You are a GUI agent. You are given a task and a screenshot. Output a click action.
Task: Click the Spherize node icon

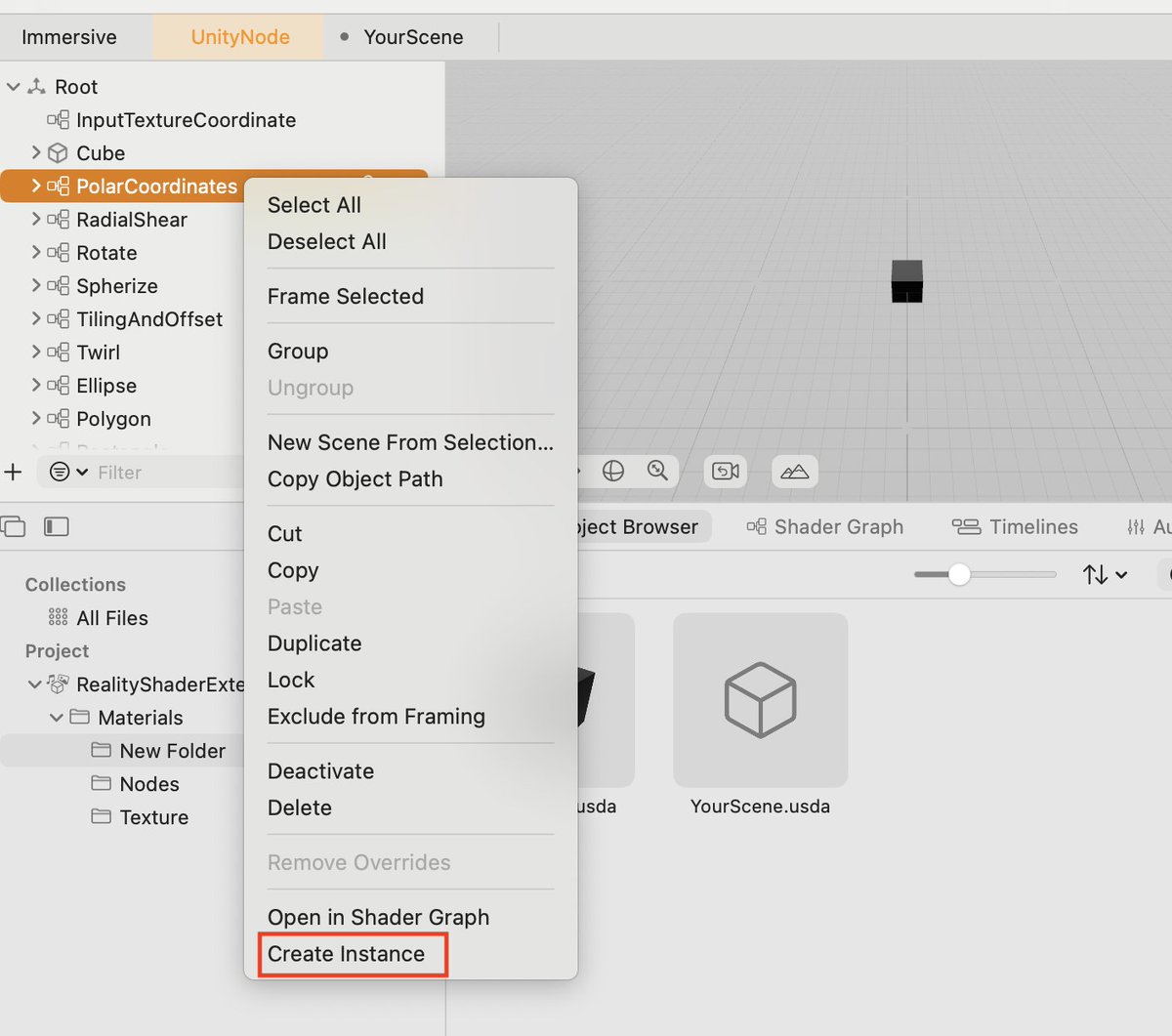[x=59, y=286]
